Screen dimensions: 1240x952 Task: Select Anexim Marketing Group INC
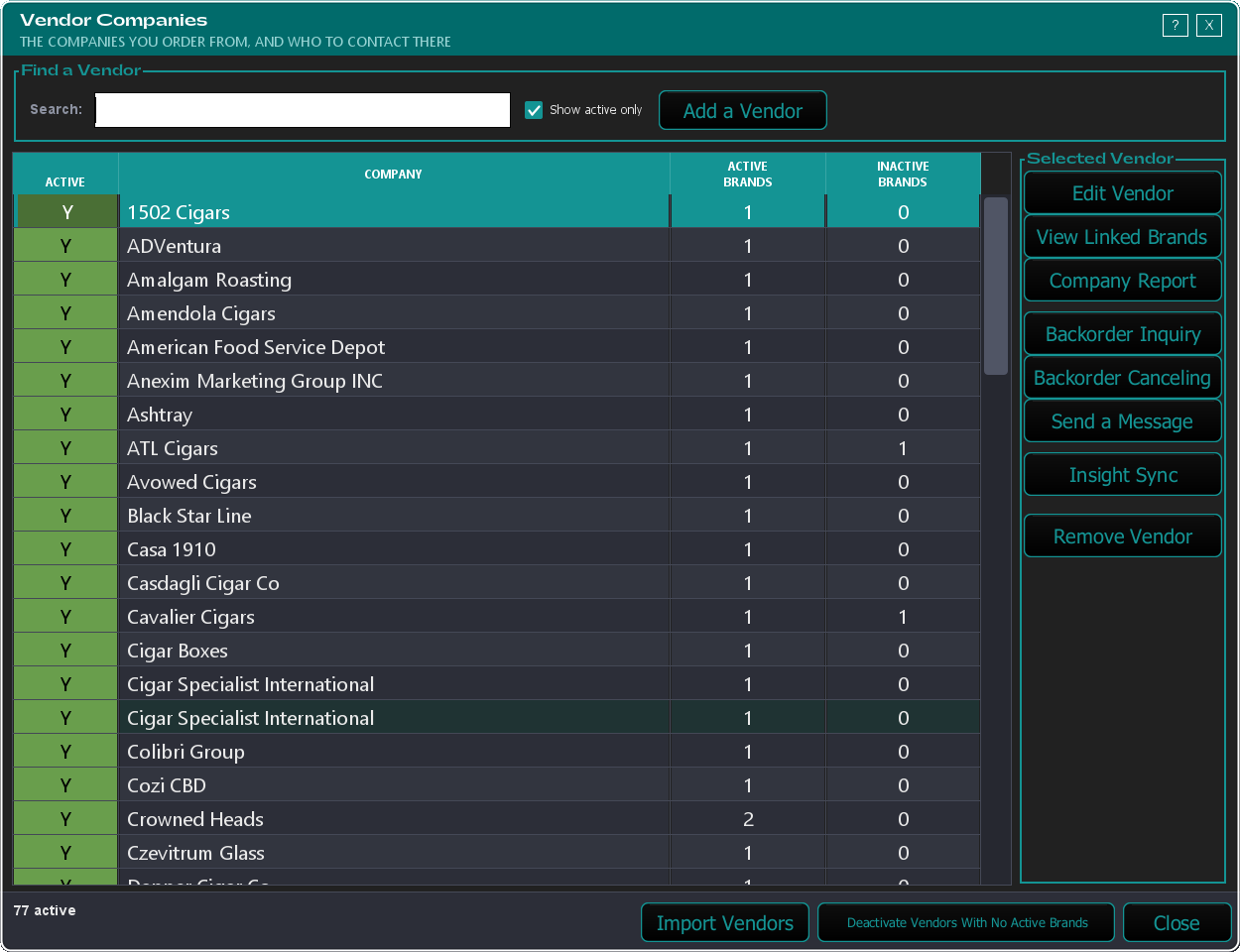(x=496, y=381)
